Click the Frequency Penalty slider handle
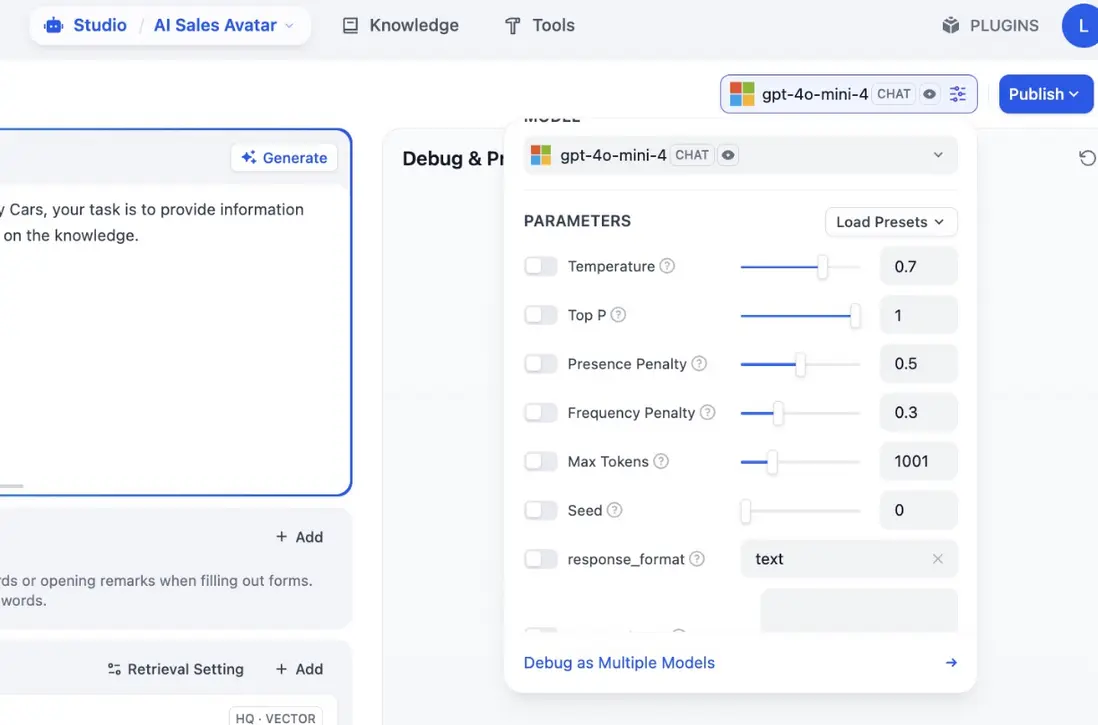The height and width of the screenshot is (725, 1098). (778, 413)
